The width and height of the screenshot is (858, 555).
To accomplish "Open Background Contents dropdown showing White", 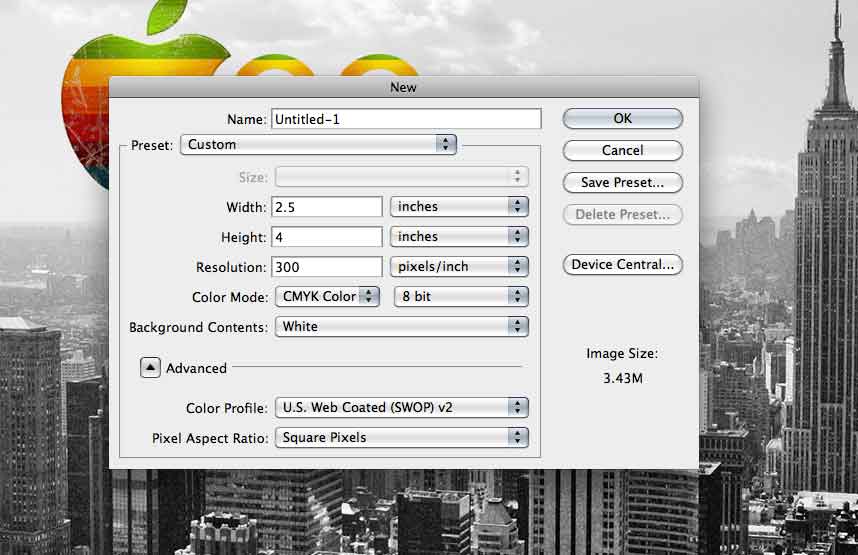I will [402, 327].
